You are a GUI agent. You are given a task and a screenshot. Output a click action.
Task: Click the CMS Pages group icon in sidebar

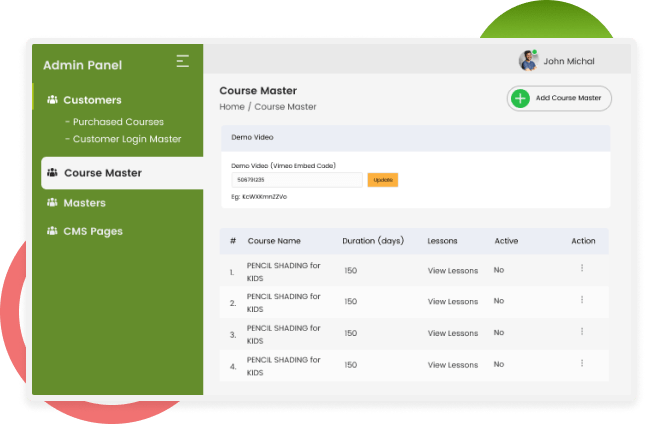(x=52, y=231)
